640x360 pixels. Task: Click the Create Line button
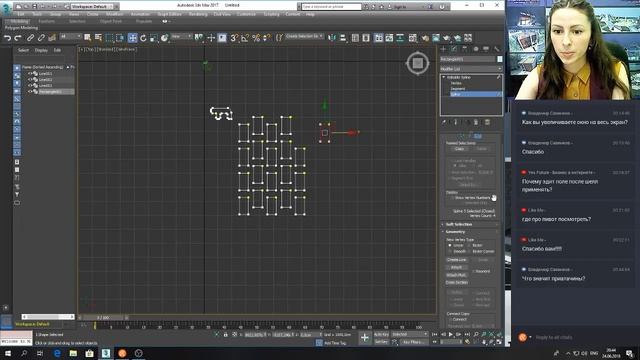tap(456, 260)
